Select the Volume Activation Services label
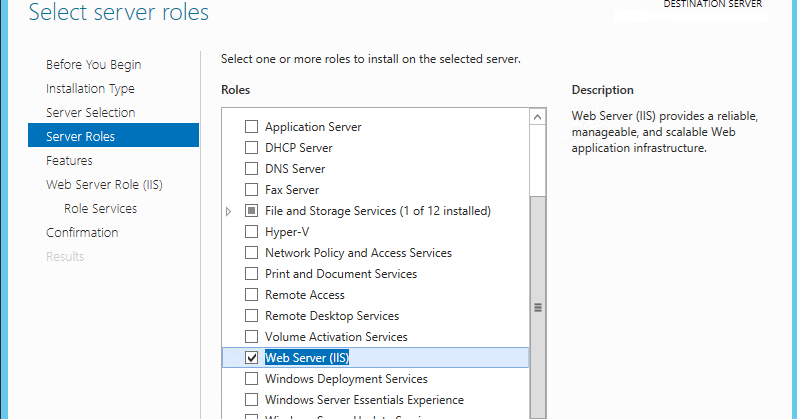This screenshot has width=797, height=419. [336, 337]
